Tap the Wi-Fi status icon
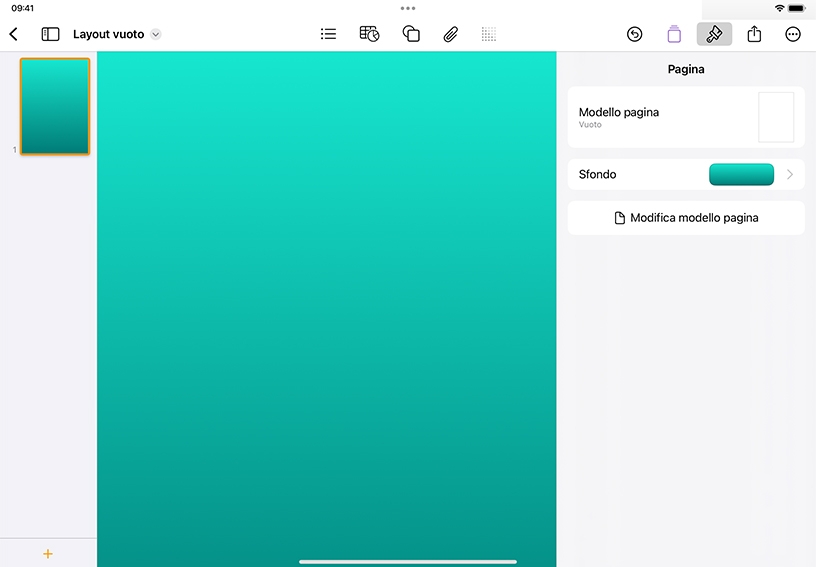 point(779,8)
